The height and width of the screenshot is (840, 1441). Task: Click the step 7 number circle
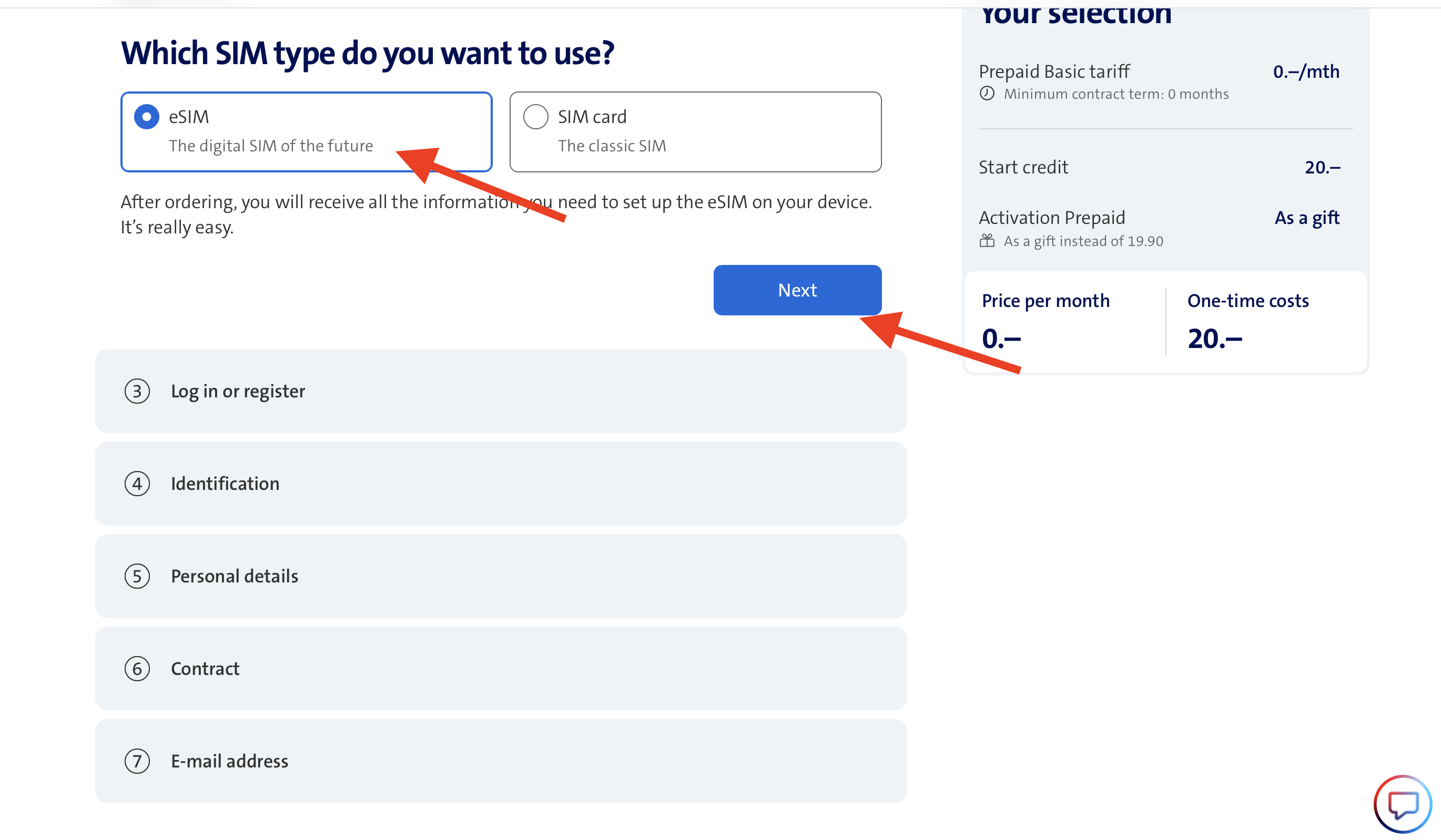[x=137, y=762]
